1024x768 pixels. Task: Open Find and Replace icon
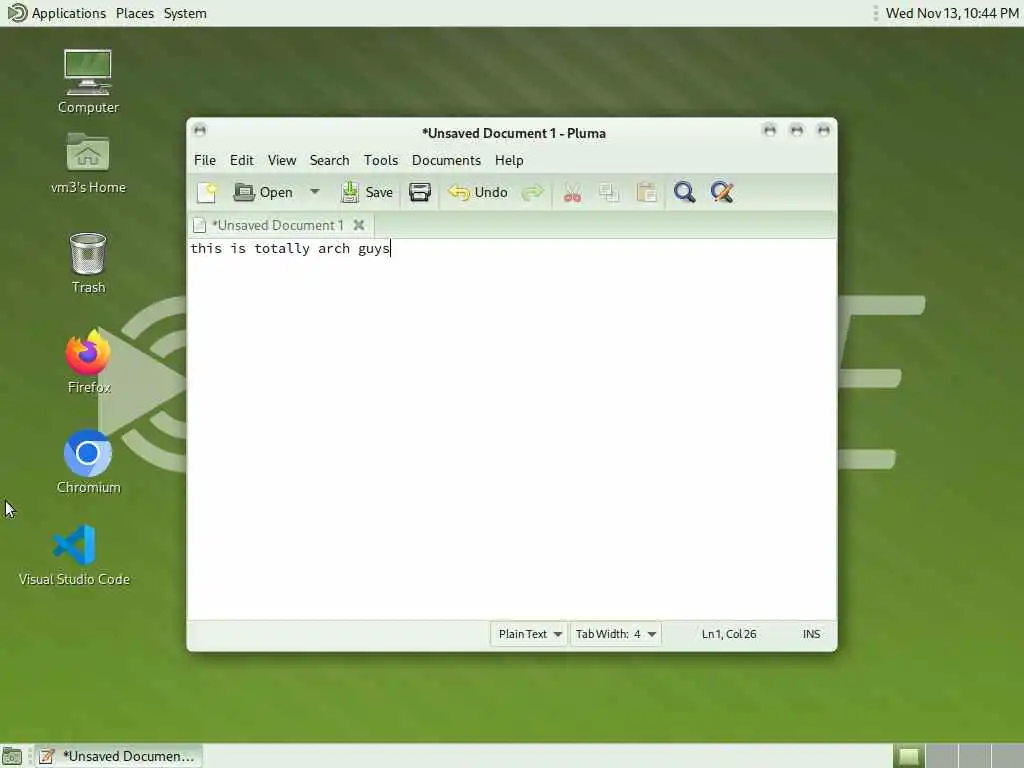pos(722,192)
